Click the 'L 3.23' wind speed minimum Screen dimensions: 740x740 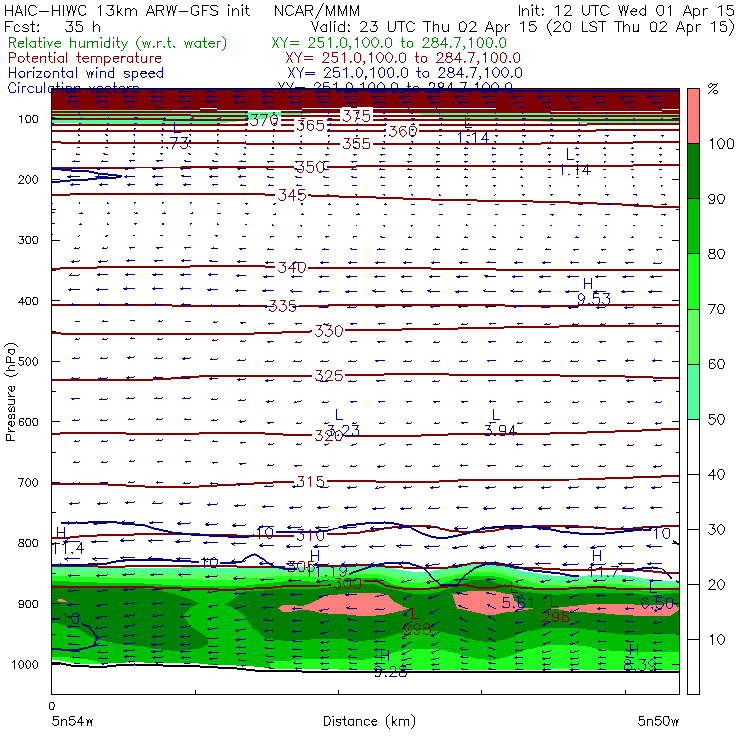343,423
